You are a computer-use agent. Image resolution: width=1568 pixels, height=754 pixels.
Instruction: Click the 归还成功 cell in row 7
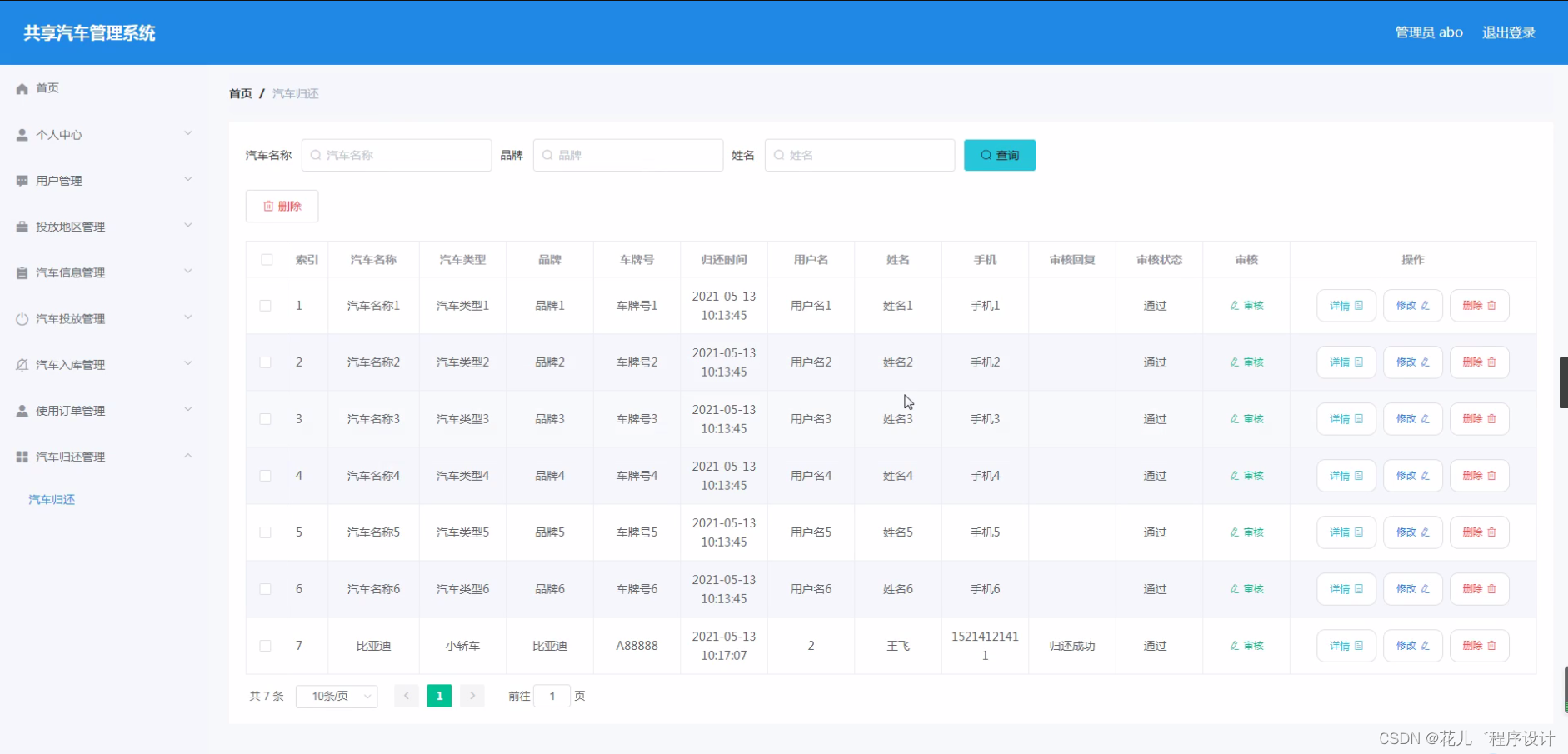(1072, 646)
